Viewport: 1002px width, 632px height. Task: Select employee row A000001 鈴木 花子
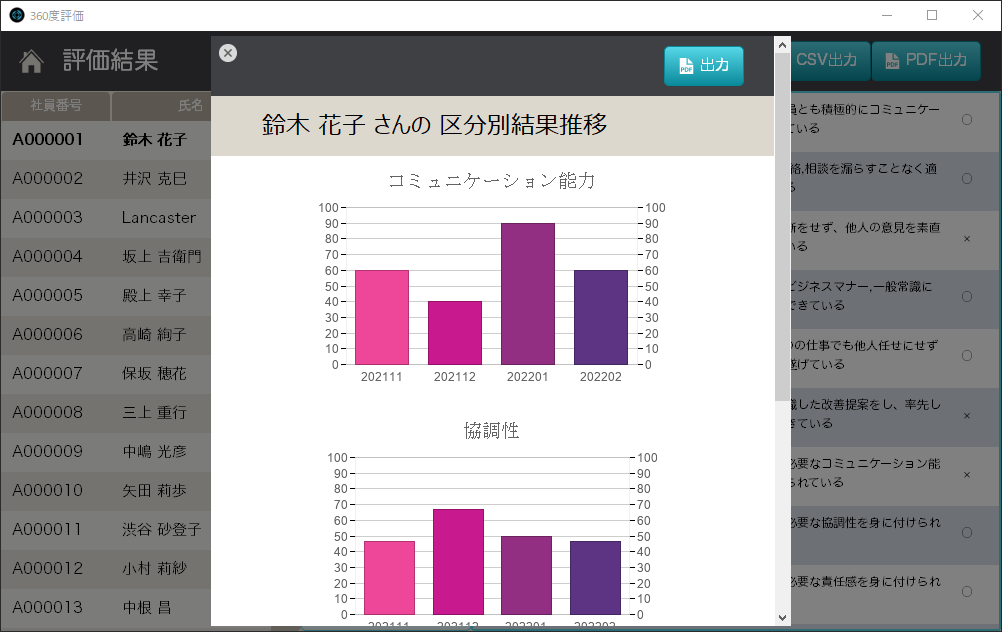105,139
